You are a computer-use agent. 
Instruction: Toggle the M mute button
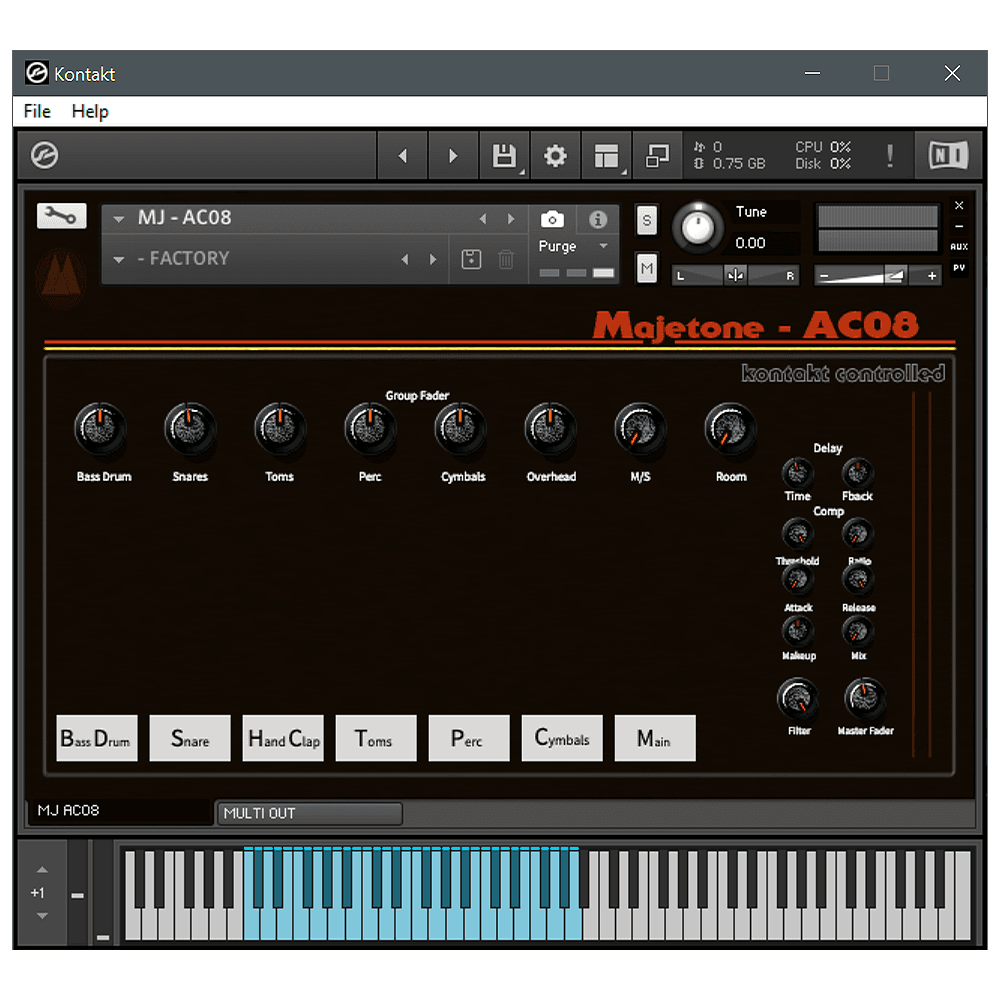coord(647,268)
